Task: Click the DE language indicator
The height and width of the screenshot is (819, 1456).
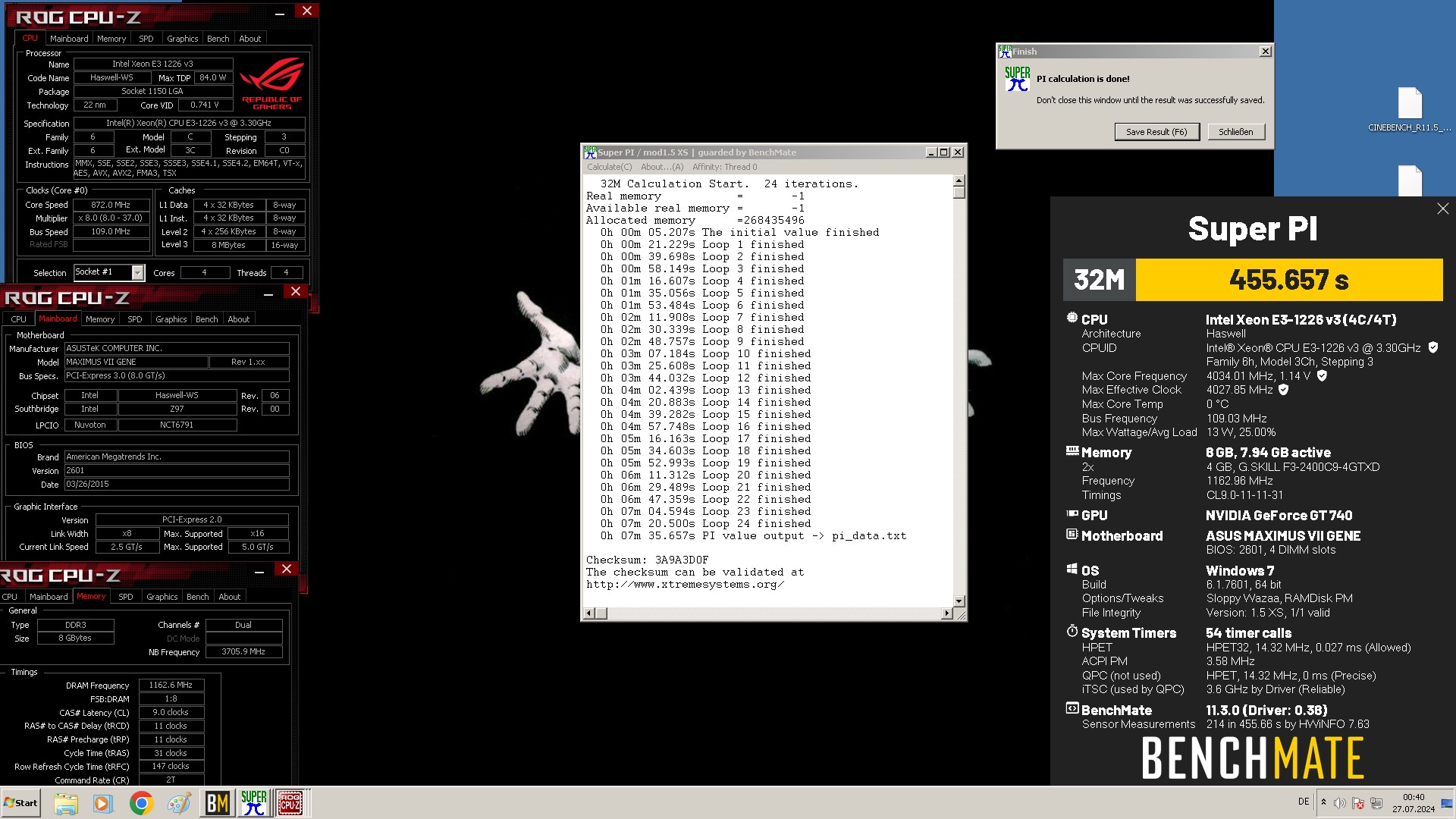Action: 1304,802
